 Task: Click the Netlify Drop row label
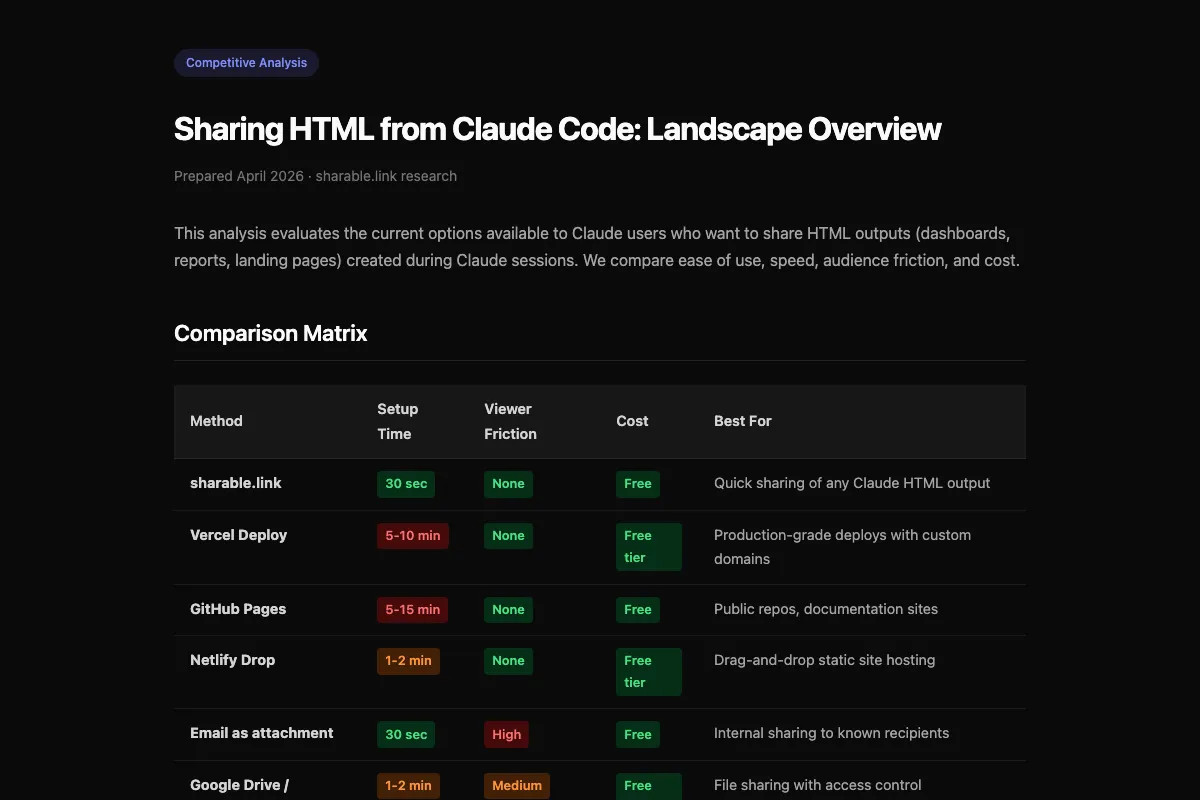pos(232,660)
